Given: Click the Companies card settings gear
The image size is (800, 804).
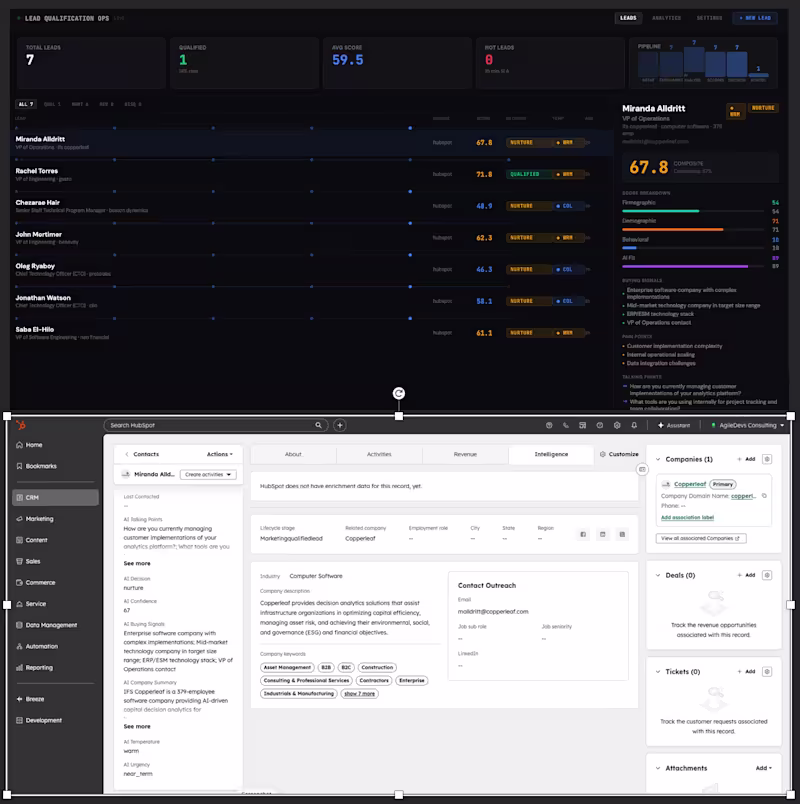Looking at the screenshot, I should [x=767, y=459].
